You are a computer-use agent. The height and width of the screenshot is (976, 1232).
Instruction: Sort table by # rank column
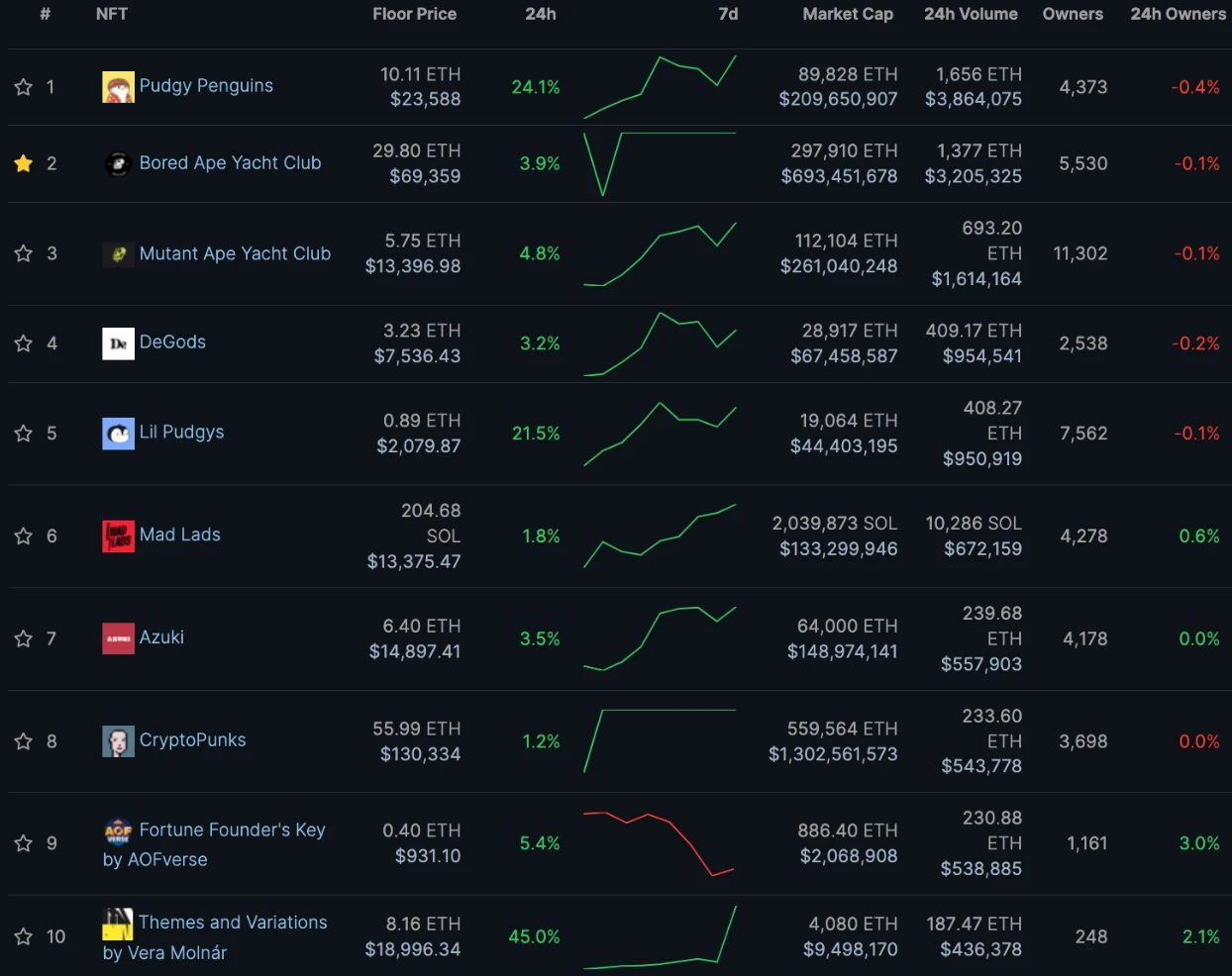tap(45, 14)
